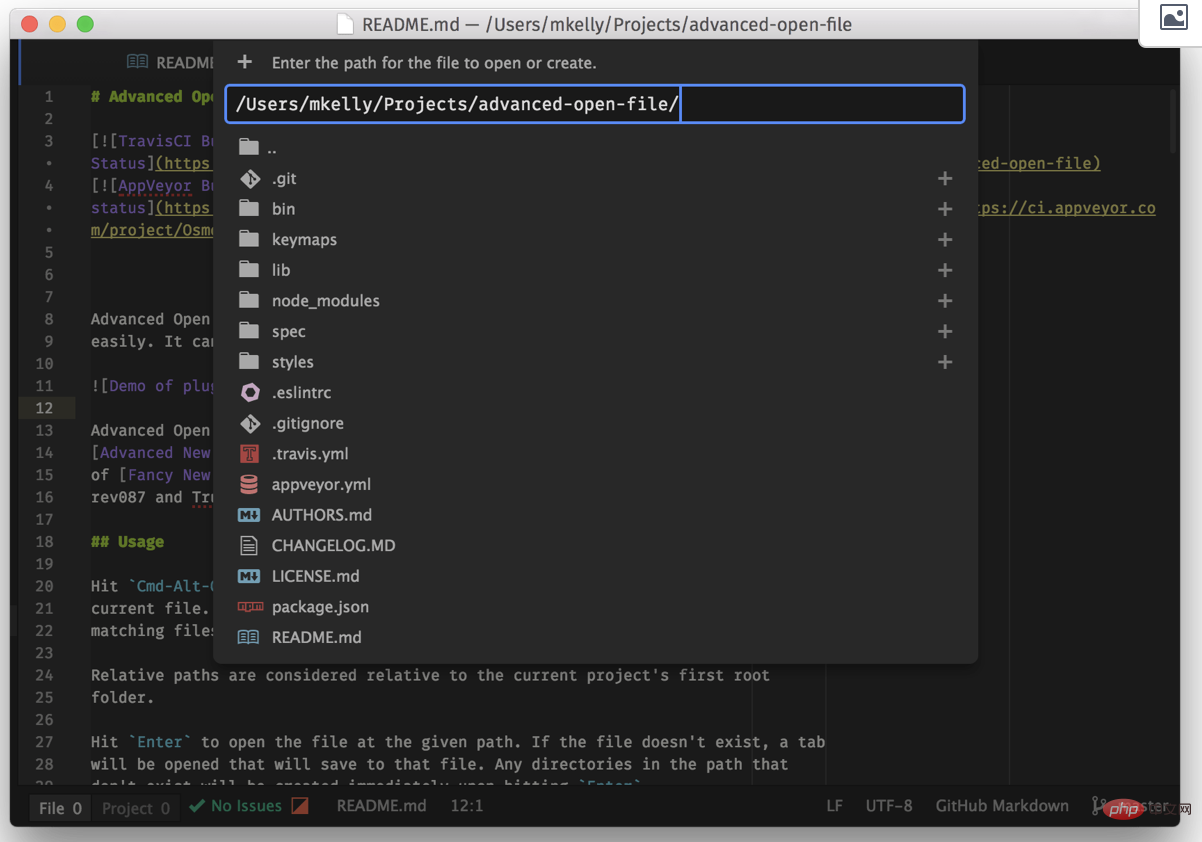
Task: Click the LICENSE.md markdown icon
Action: click(249, 576)
